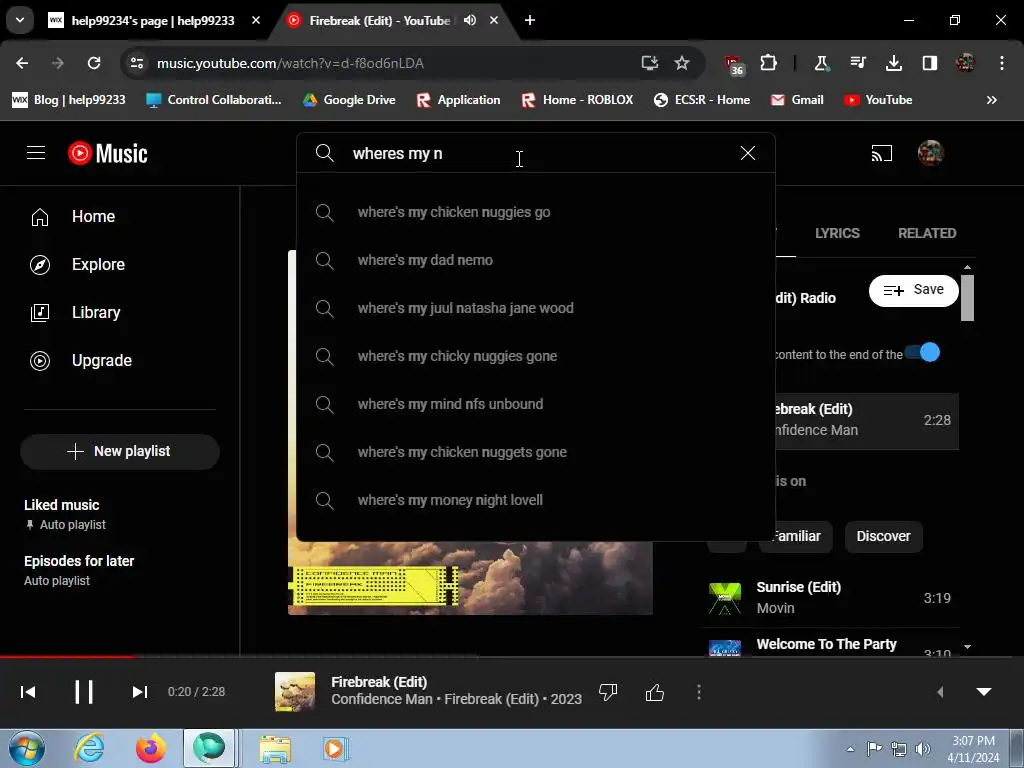1024x768 pixels.
Task: Like Firebreak (Edit) with thumbs up
Action: 654,692
